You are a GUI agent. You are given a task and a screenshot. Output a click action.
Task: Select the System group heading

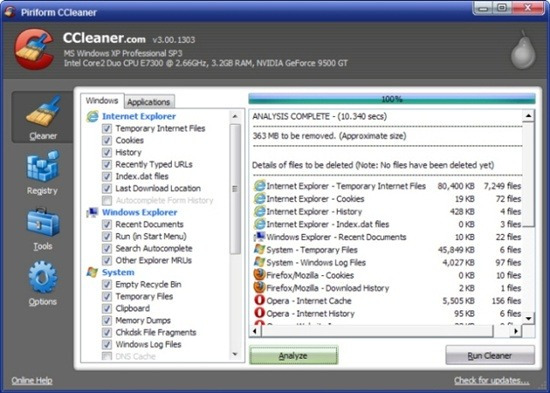(118, 272)
